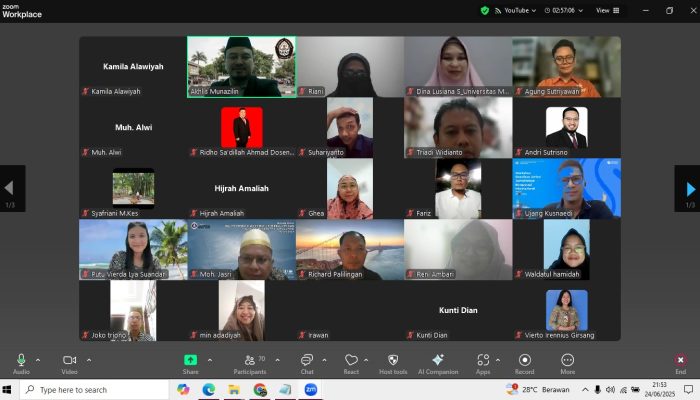Select Triadi Widianto participant video tile
The height and width of the screenshot is (400, 700).
458,128
